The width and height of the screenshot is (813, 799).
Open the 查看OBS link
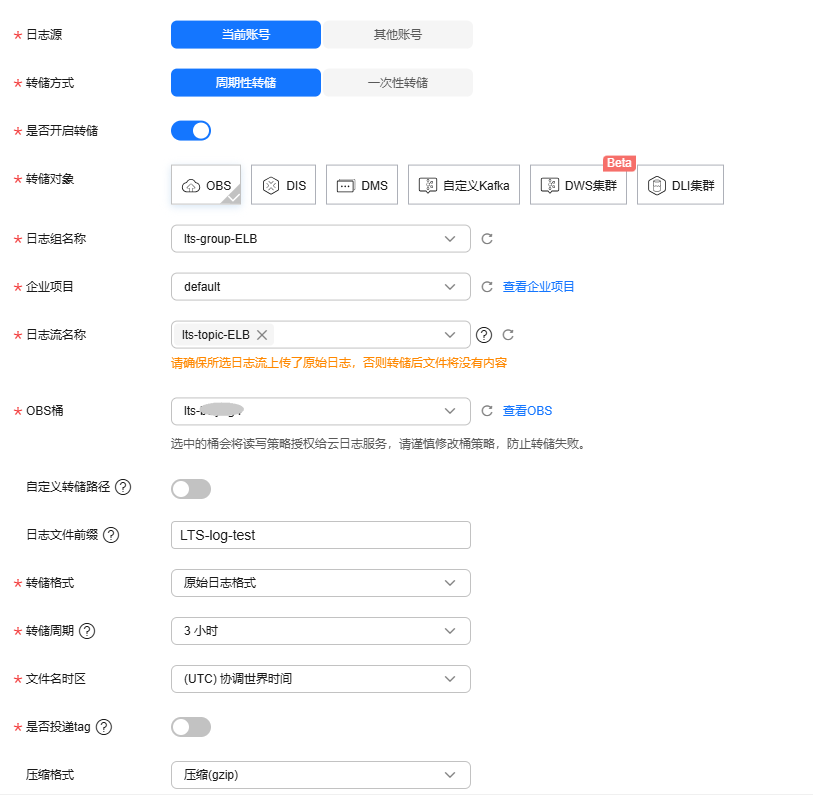(527, 411)
